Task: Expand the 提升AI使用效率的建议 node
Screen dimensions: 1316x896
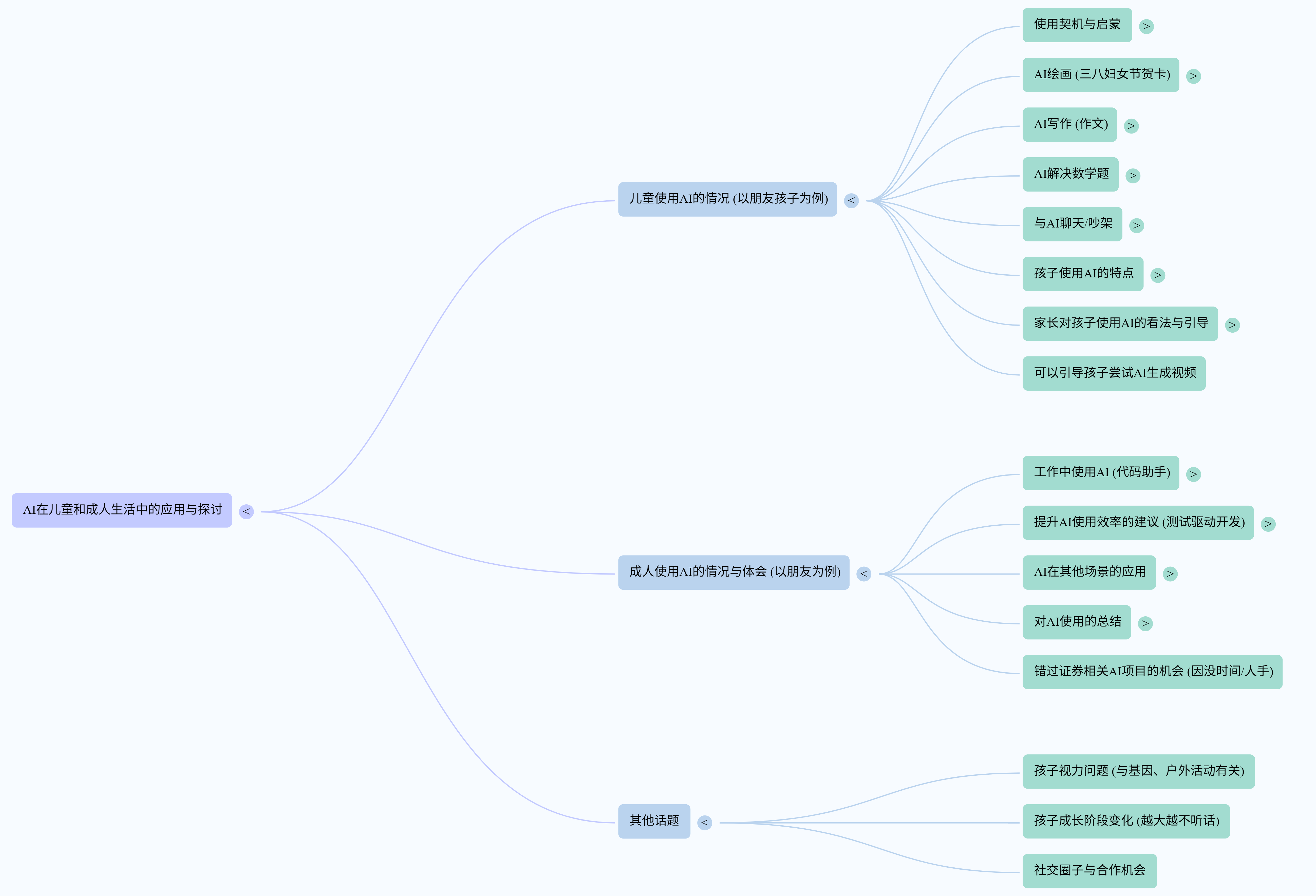Action: 1268,524
